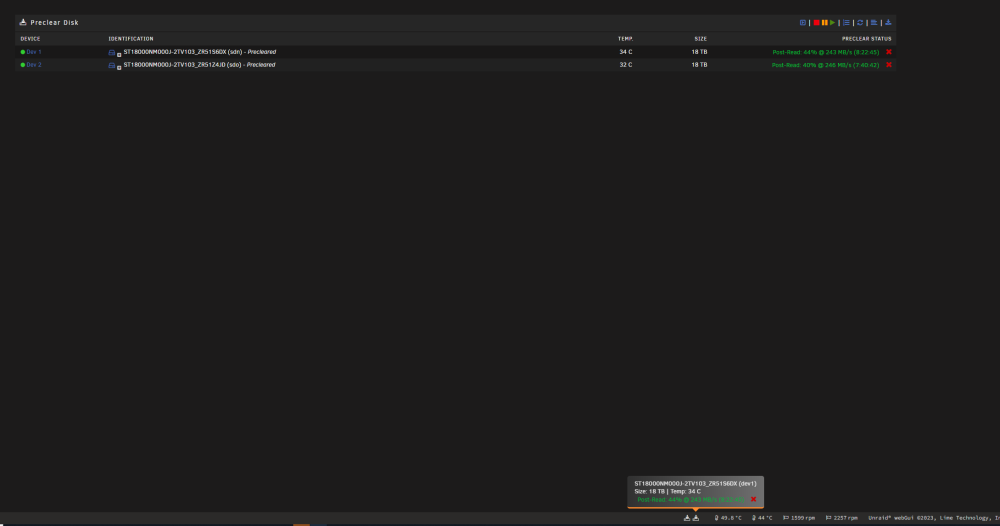Click the Preclear Disk title icon
Screen dimensions: 1000x526
tap(23, 22)
